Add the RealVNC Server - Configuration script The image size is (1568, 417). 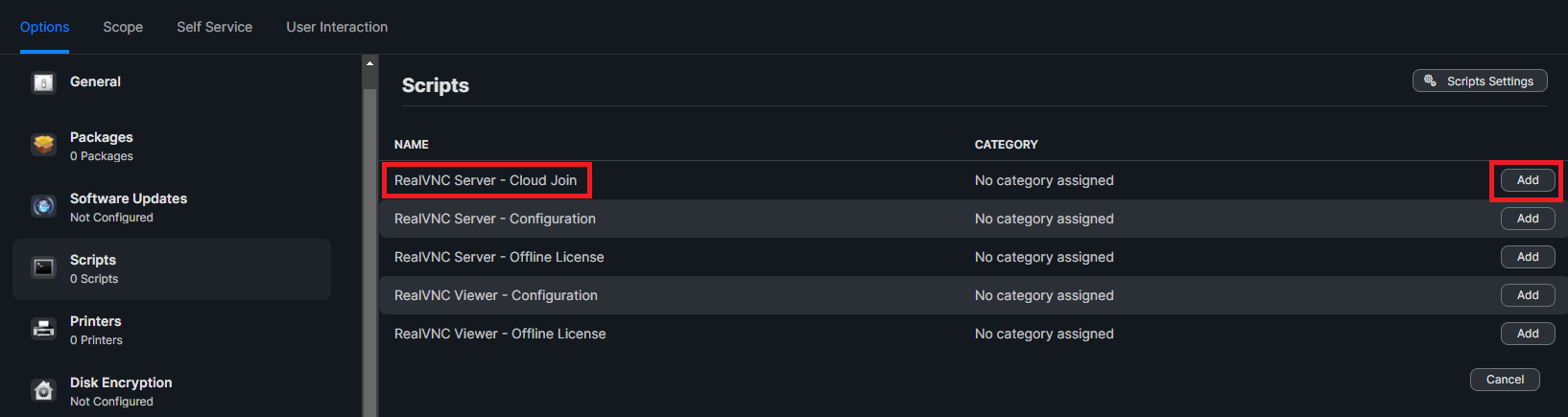coord(1528,219)
